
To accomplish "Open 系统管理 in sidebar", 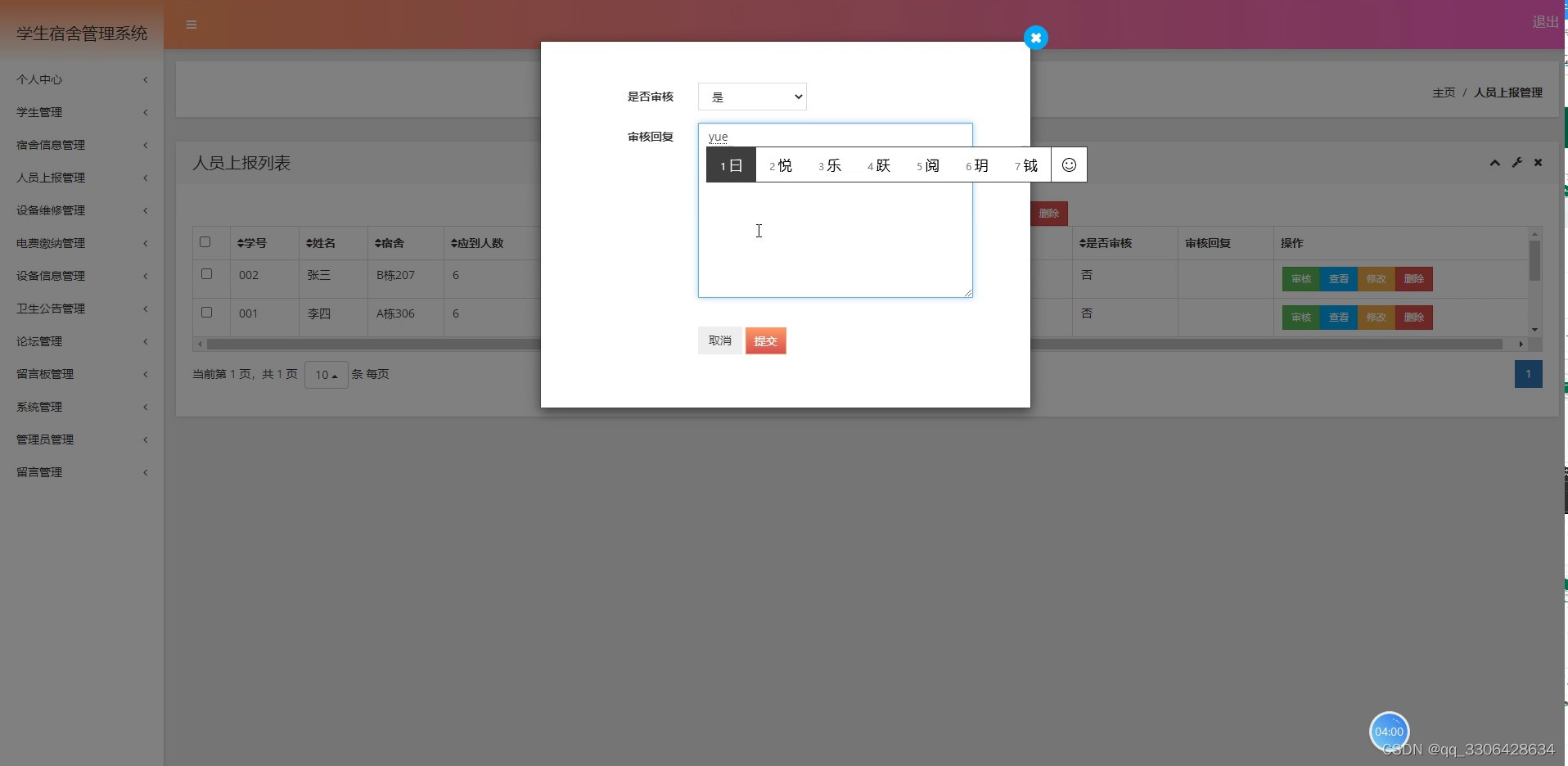I will 82,407.
